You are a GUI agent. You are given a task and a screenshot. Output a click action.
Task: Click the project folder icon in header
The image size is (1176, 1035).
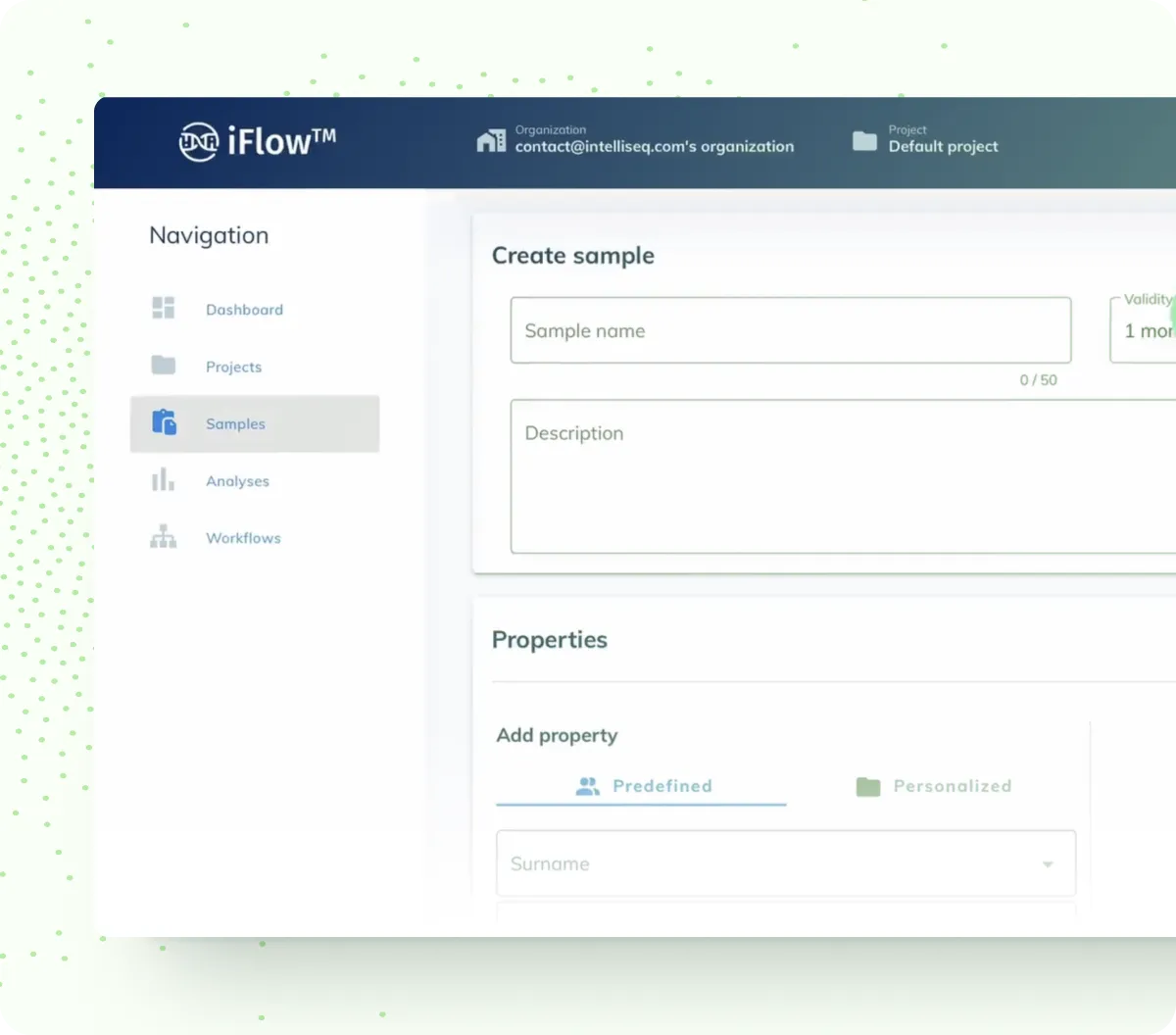tap(864, 141)
